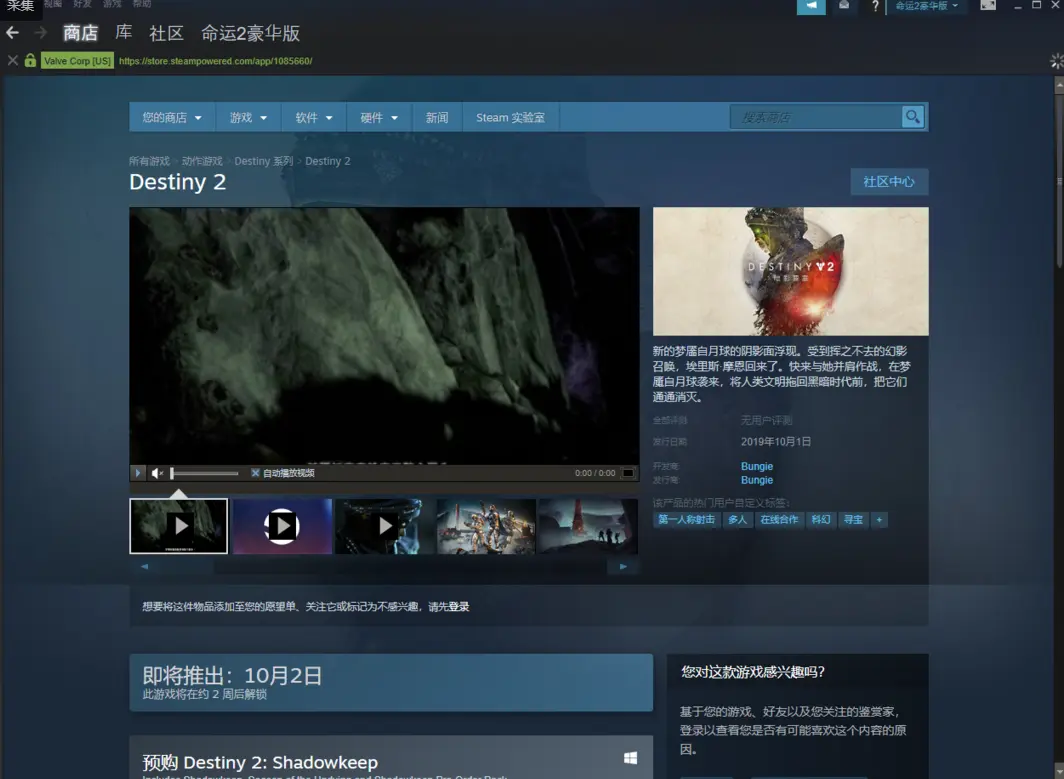
Task: Play the video with the play icon
Action: 138,473
